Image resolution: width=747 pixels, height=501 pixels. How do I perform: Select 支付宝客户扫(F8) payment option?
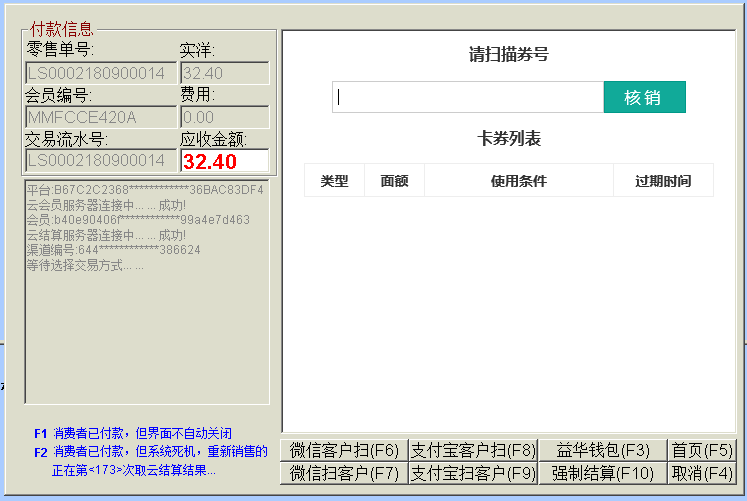point(473,450)
